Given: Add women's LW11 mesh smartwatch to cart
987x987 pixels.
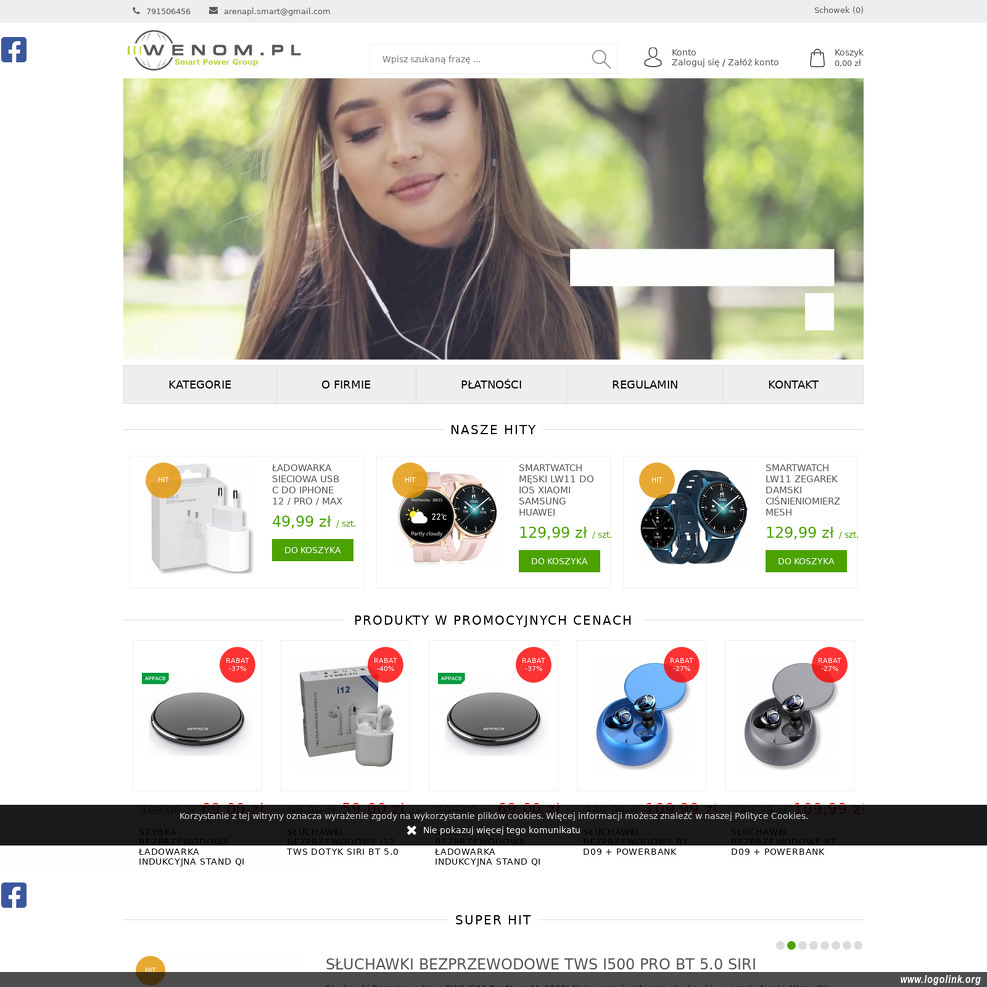Looking at the screenshot, I should point(806,561).
